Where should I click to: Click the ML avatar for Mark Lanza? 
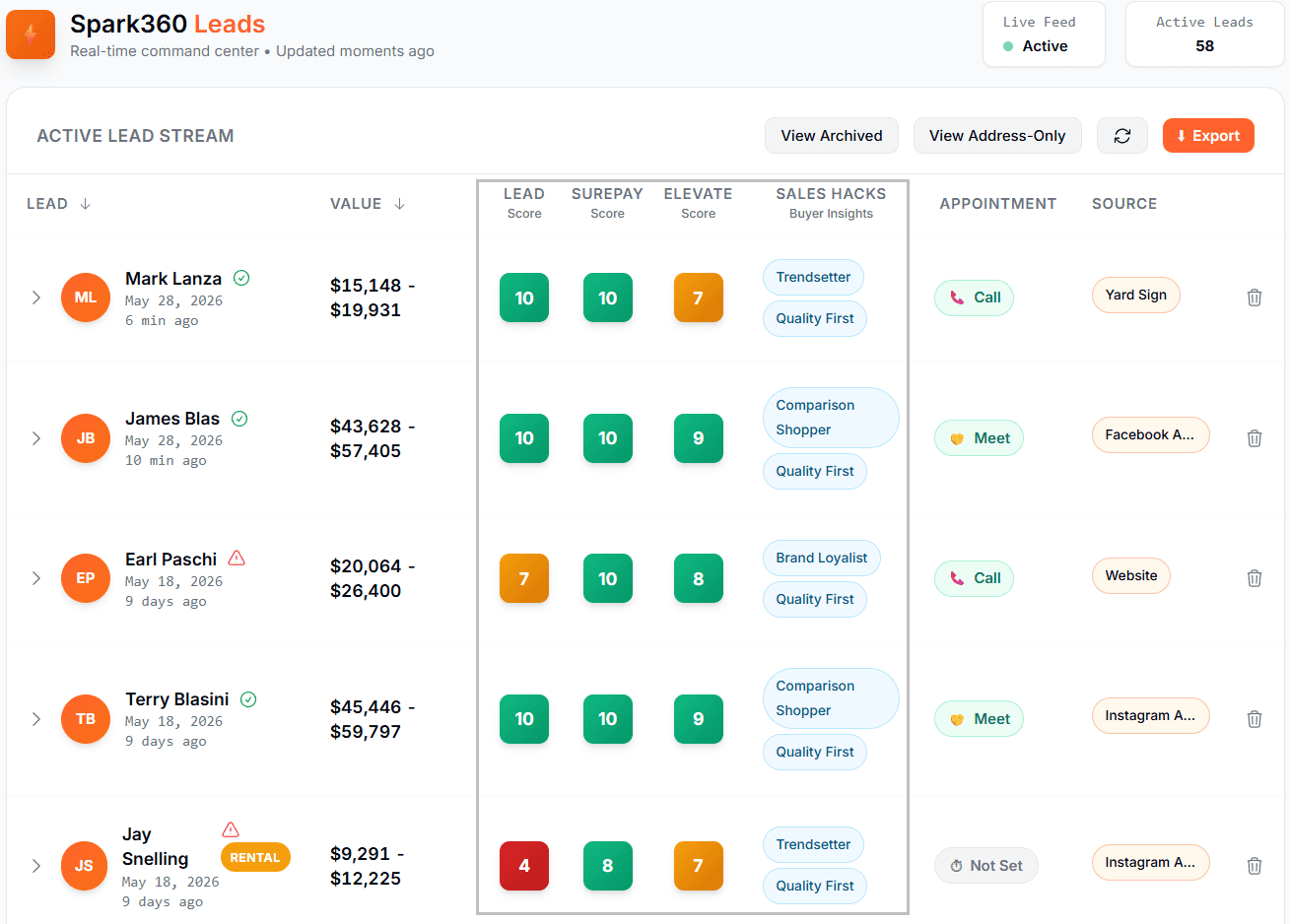click(86, 297)
